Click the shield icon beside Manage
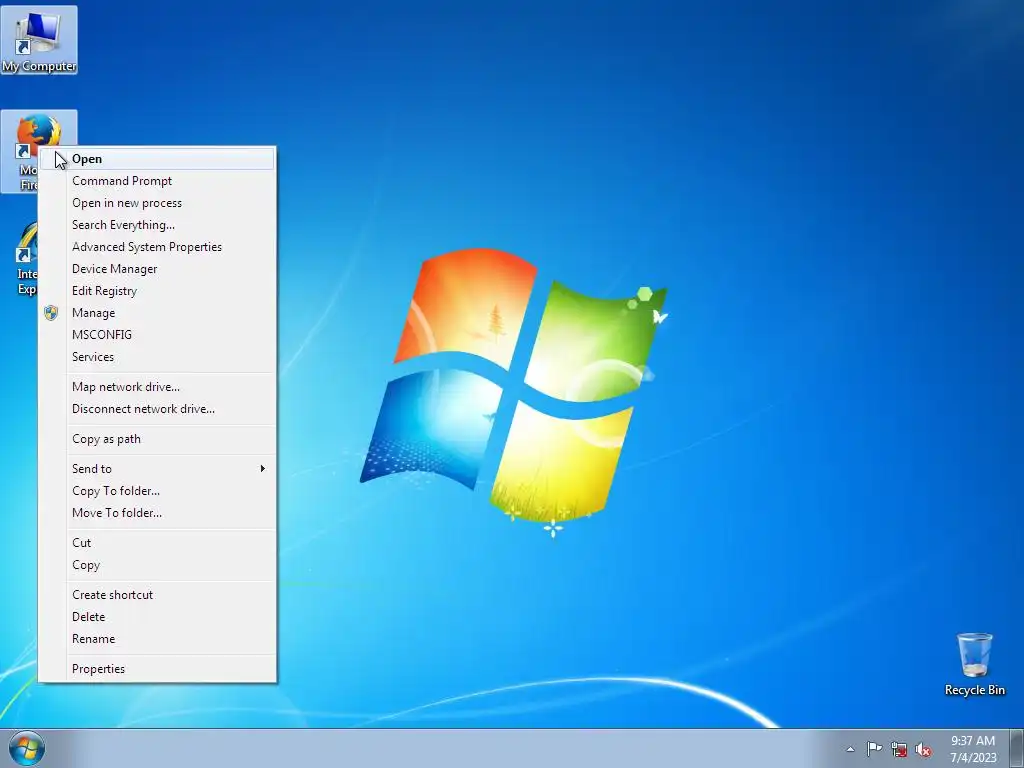The image size is (1024, 768). 51,313
